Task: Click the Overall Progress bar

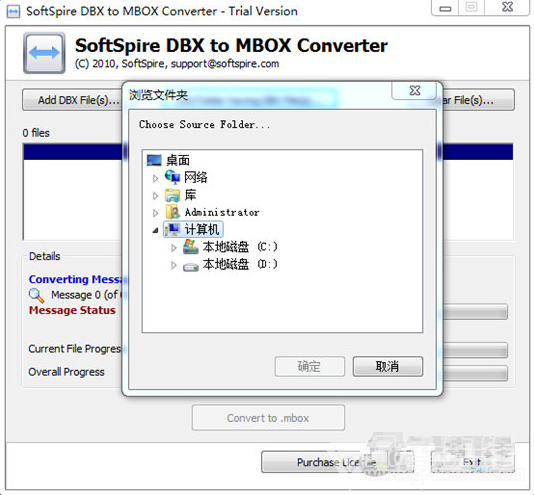Action: [x=475, y=373]
